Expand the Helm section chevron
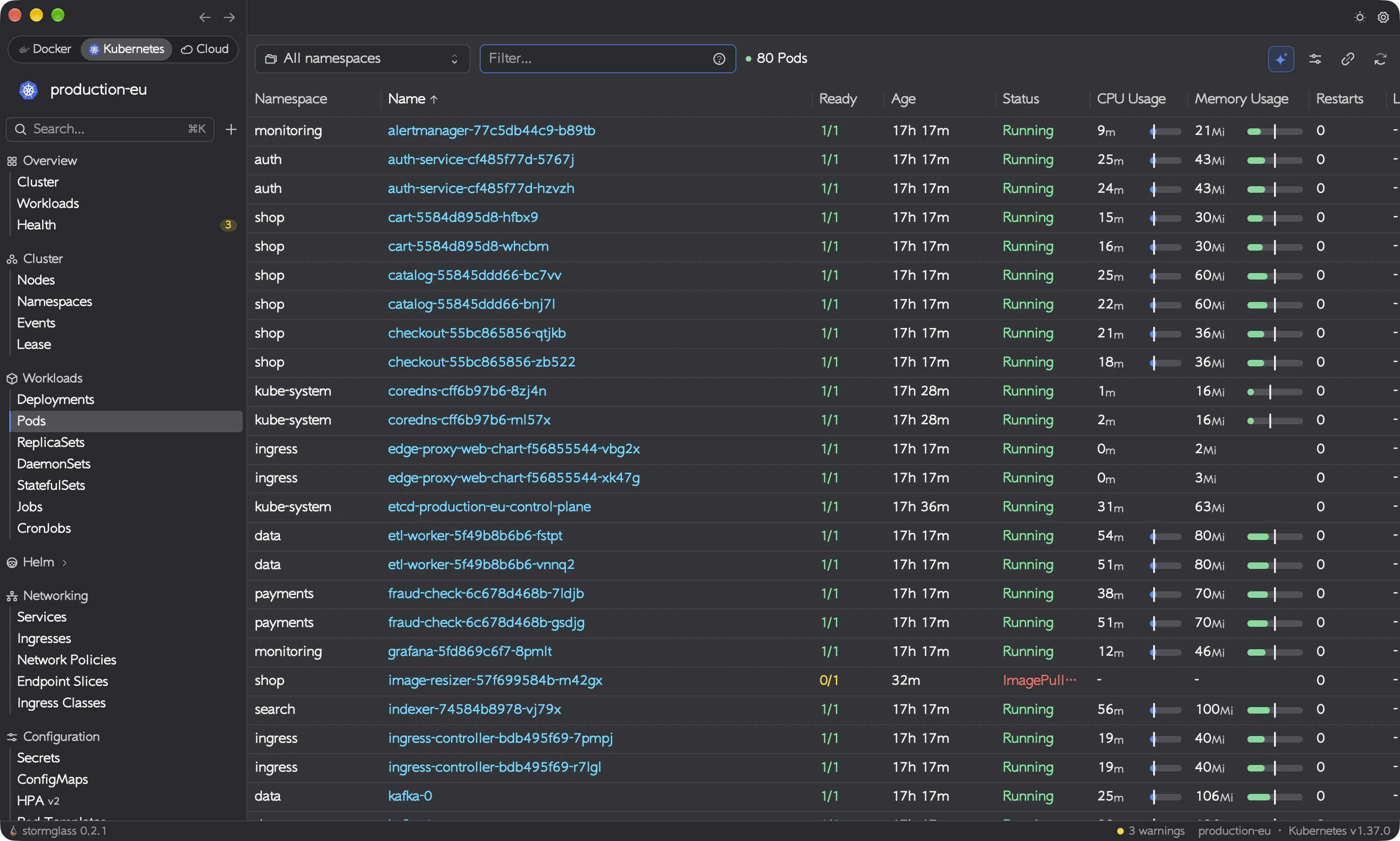The height and width of the screenshot is (841, 1400). click(64, 563)
